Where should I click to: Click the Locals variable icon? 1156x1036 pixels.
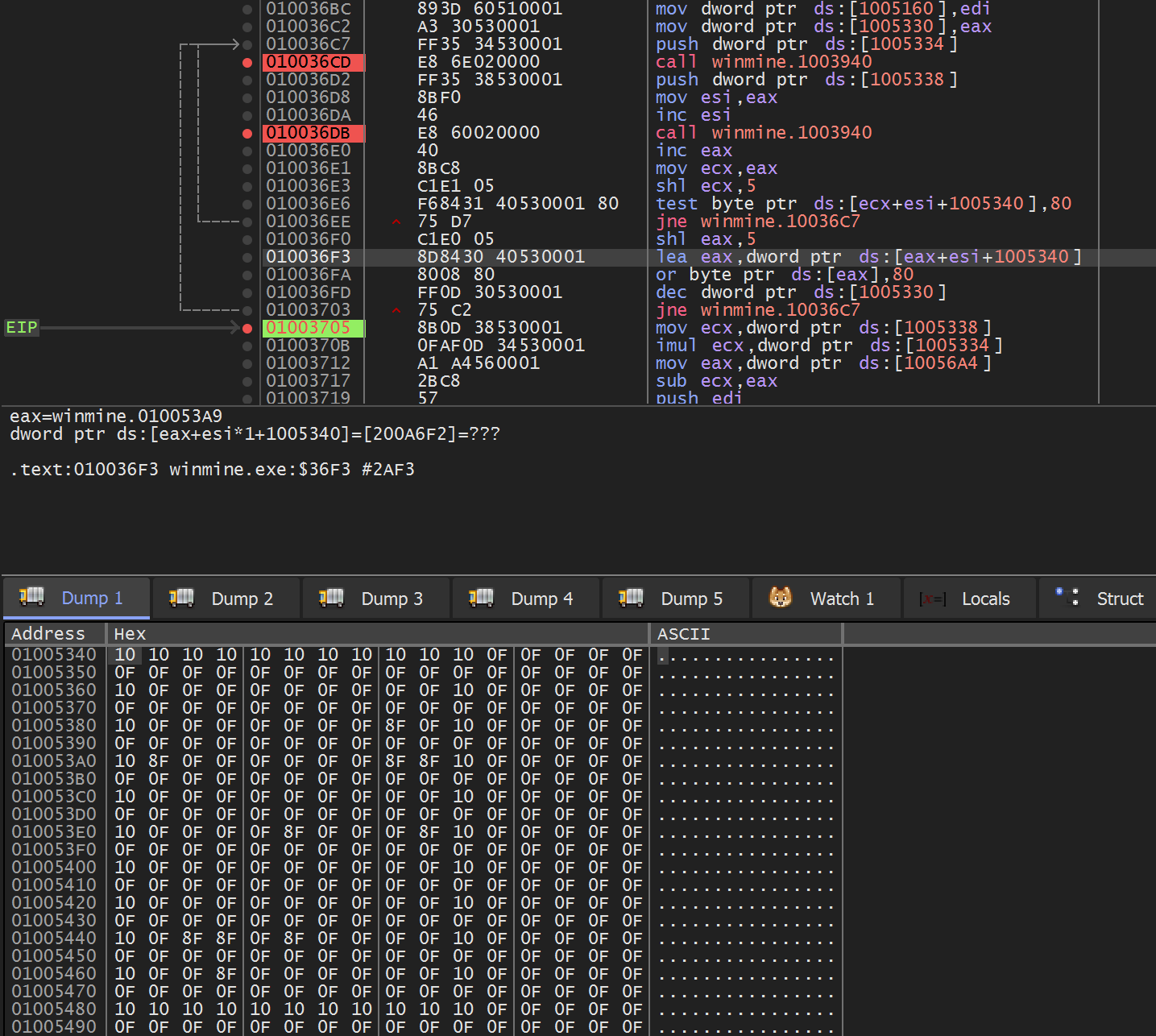tap(933, 599)
